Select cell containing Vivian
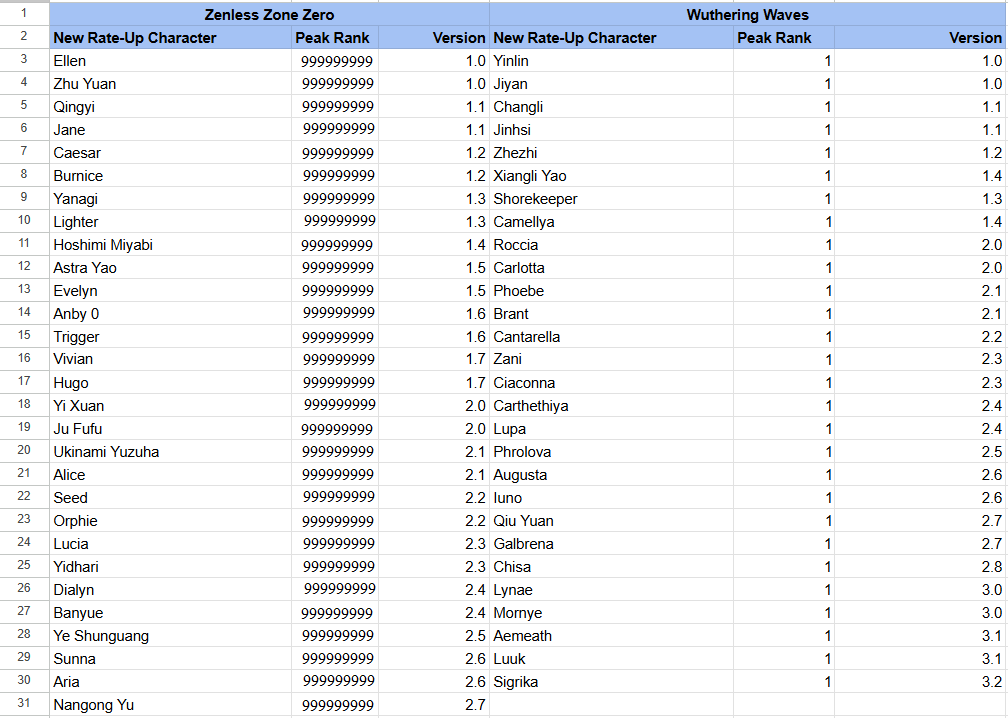This screenshot has height=718, width=1008. [170, 359]
